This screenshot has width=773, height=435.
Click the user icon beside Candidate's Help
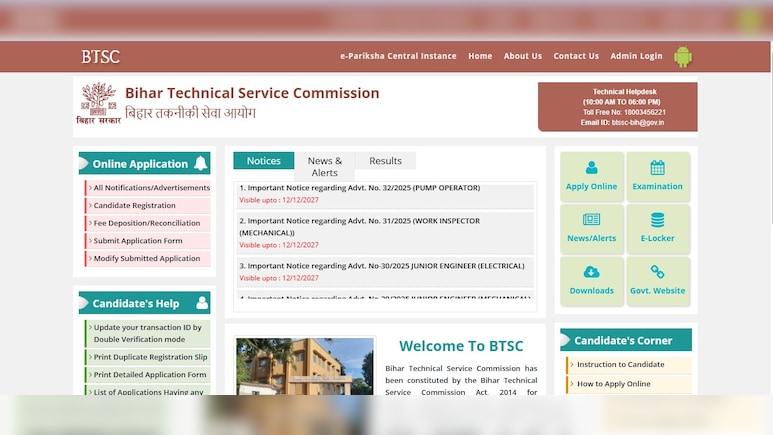click(x=202, y=303)
